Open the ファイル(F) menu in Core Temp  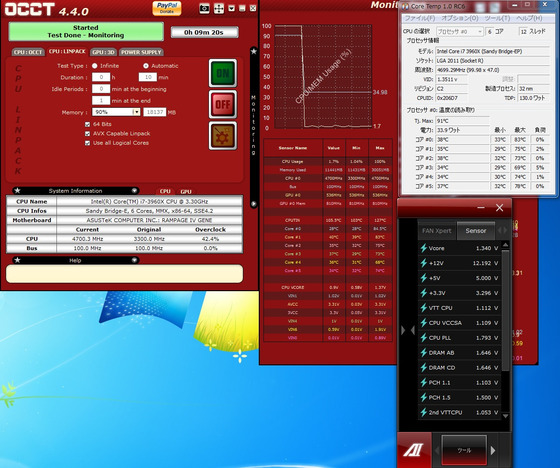pyautogui.click(x=420, y=18)
